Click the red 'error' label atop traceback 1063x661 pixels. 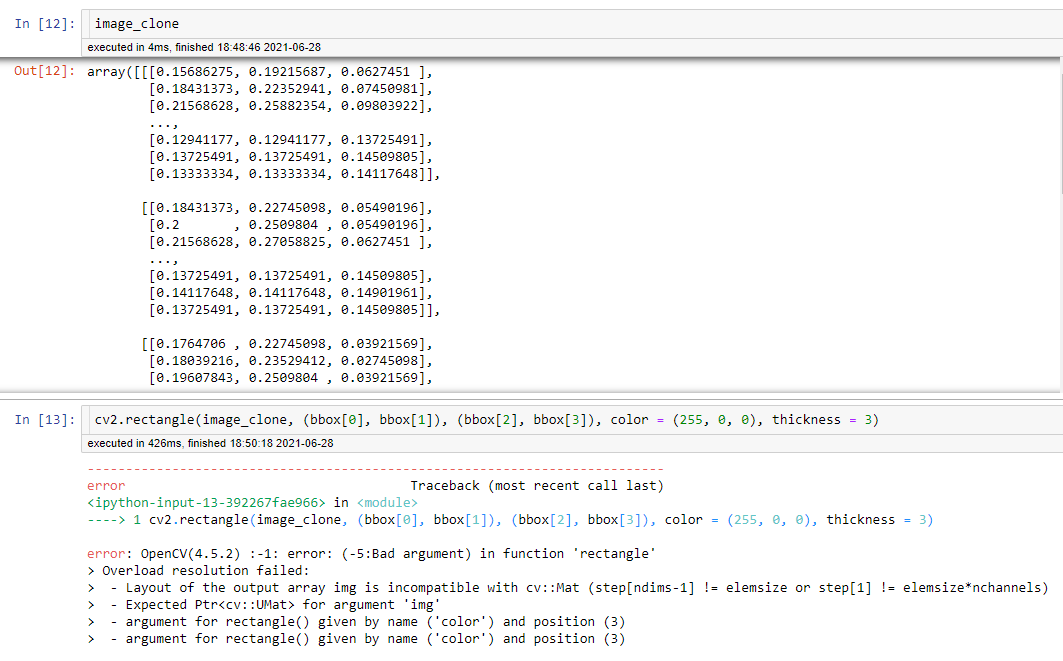[106, 485]
